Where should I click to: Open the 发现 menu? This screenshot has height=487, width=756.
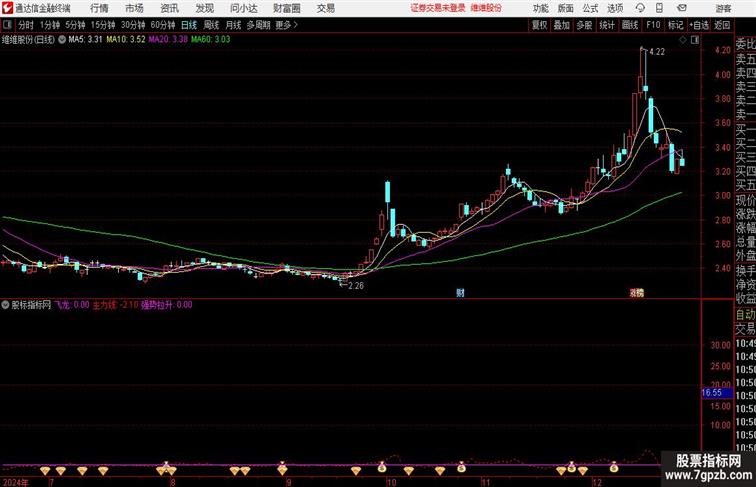pyautogui.click(x=204, y=8)
